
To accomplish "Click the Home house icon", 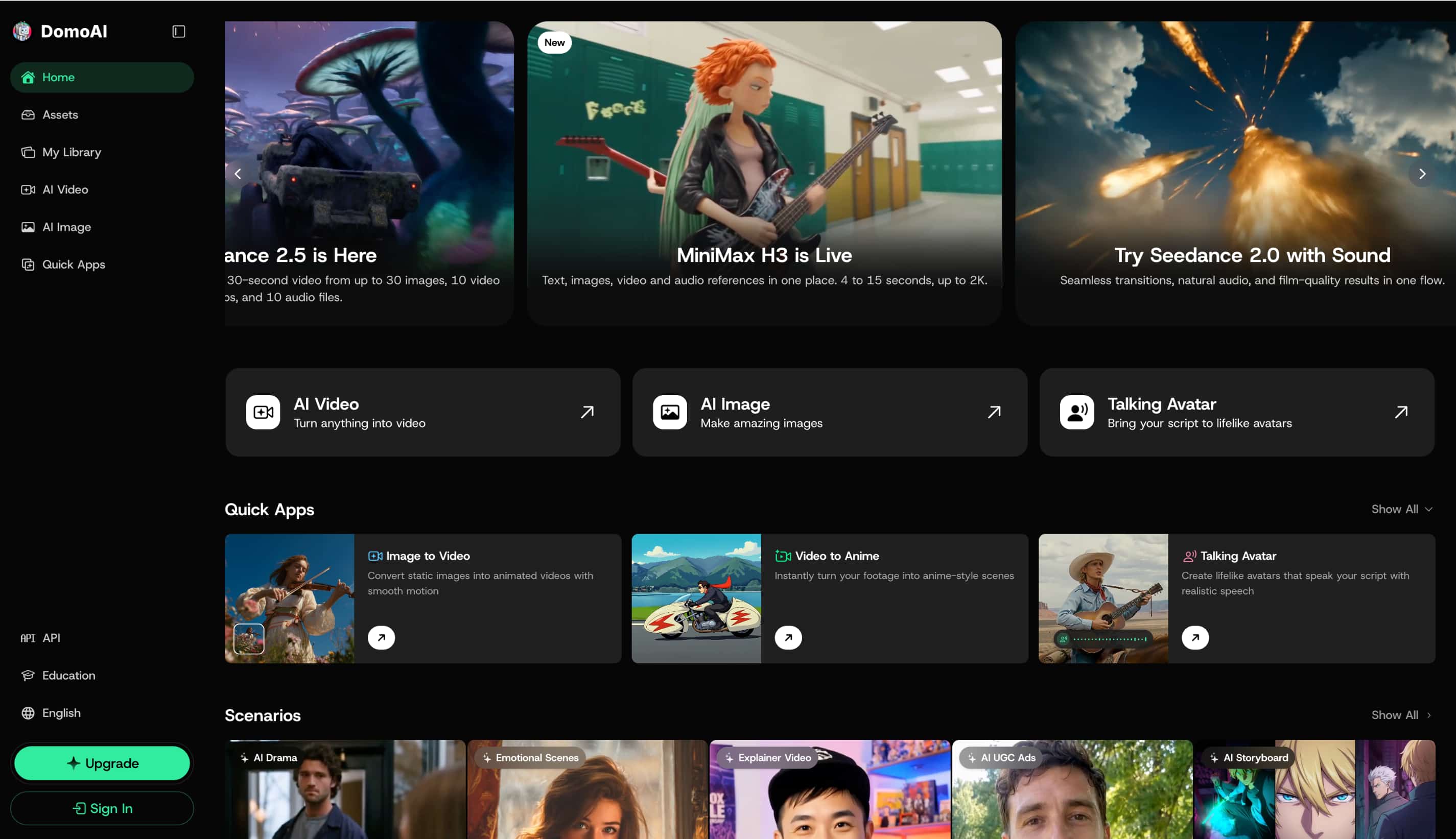I will 28,77.
